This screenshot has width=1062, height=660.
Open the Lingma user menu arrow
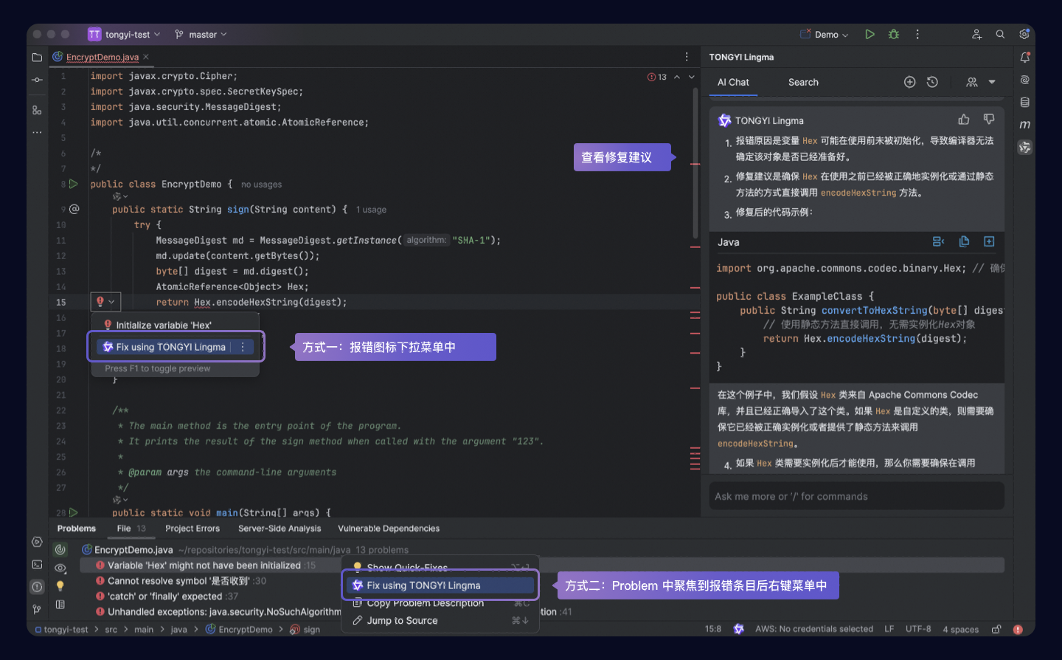992,82
